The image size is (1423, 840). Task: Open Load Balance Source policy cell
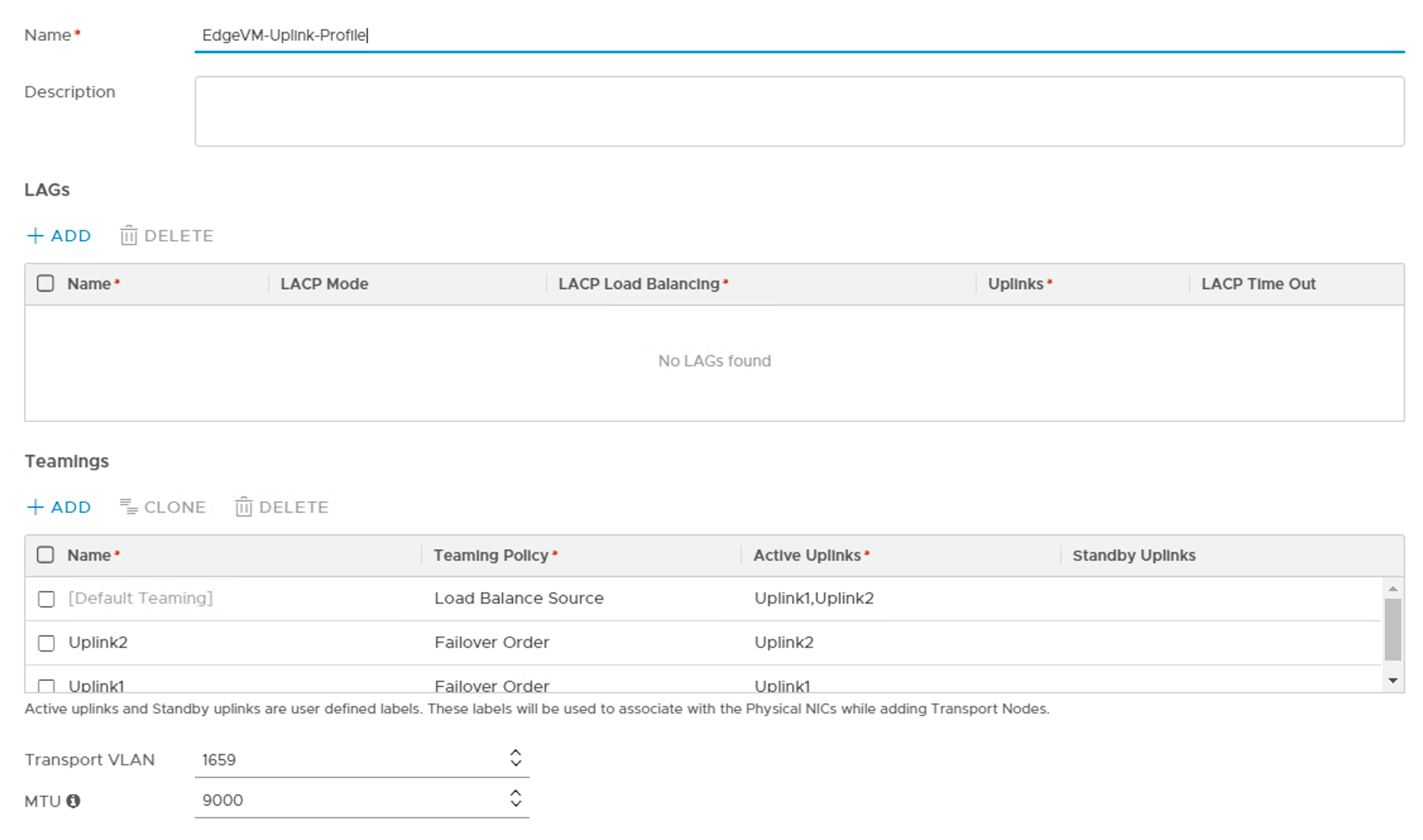(x=519, y=598)
